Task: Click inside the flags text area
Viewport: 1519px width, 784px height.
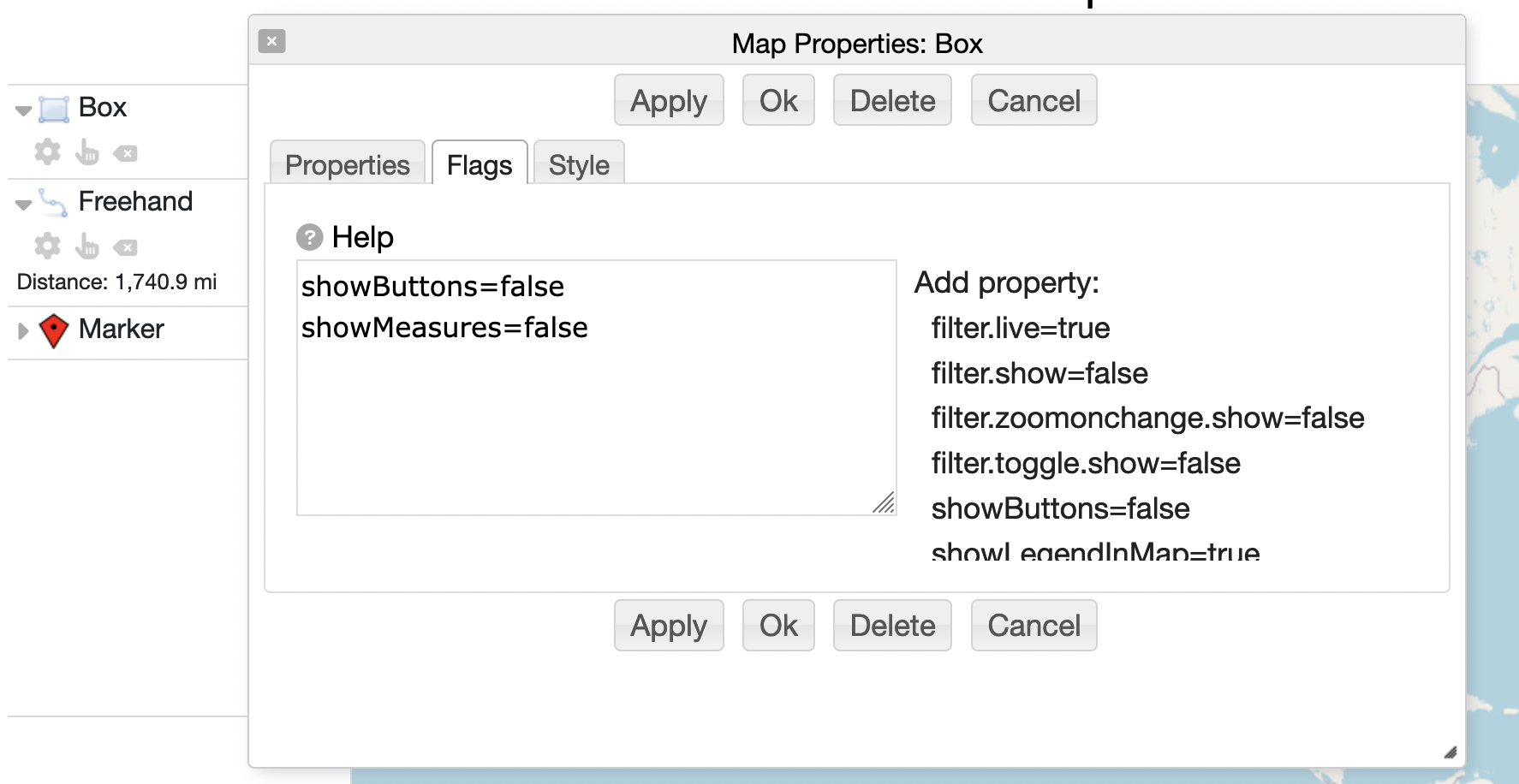Action: [x=596, y=411]
